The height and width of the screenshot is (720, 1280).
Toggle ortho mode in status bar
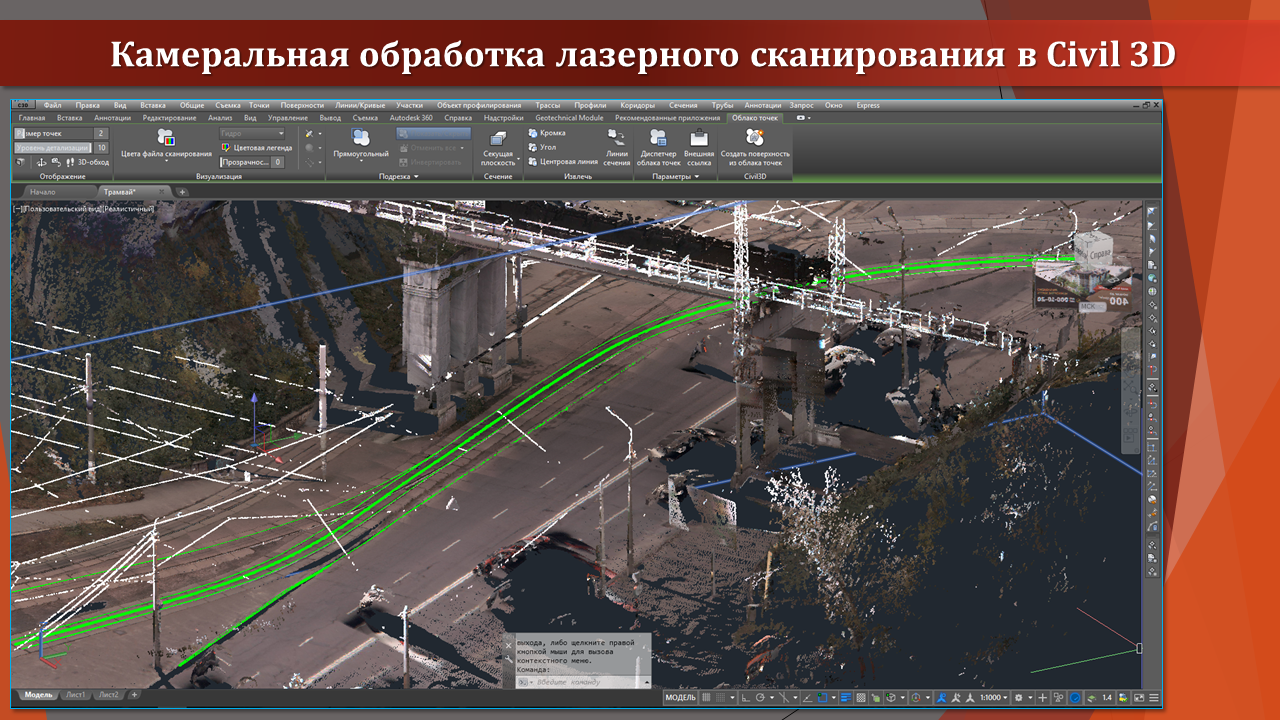pos(745,697)
